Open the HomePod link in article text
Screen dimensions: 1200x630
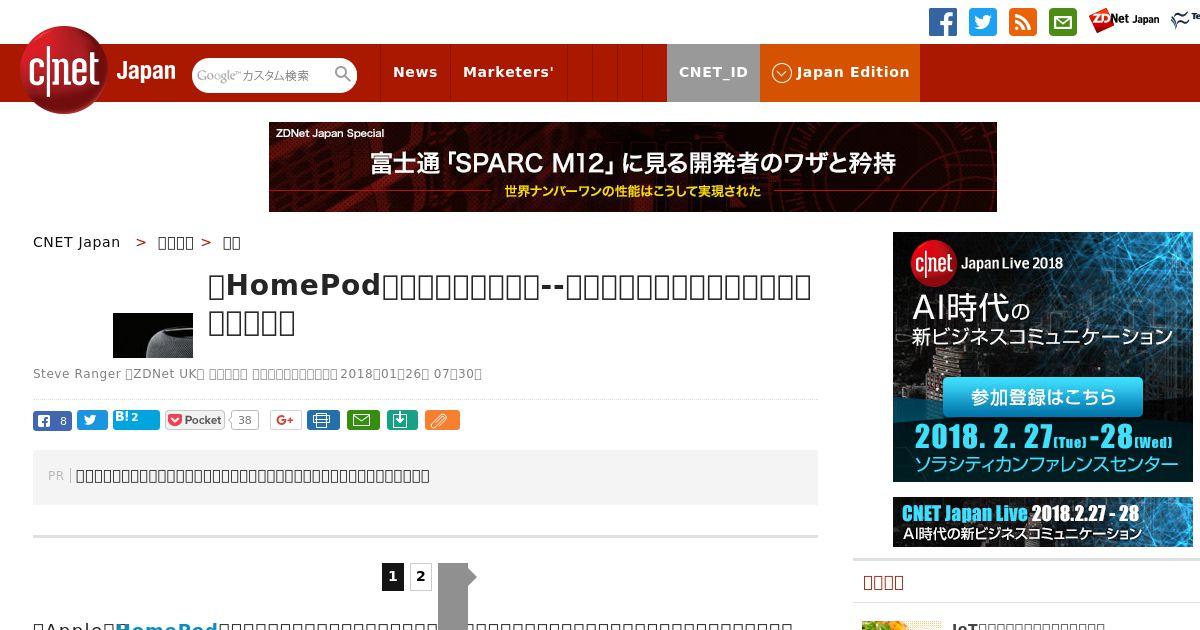click(x=167, y=626)
